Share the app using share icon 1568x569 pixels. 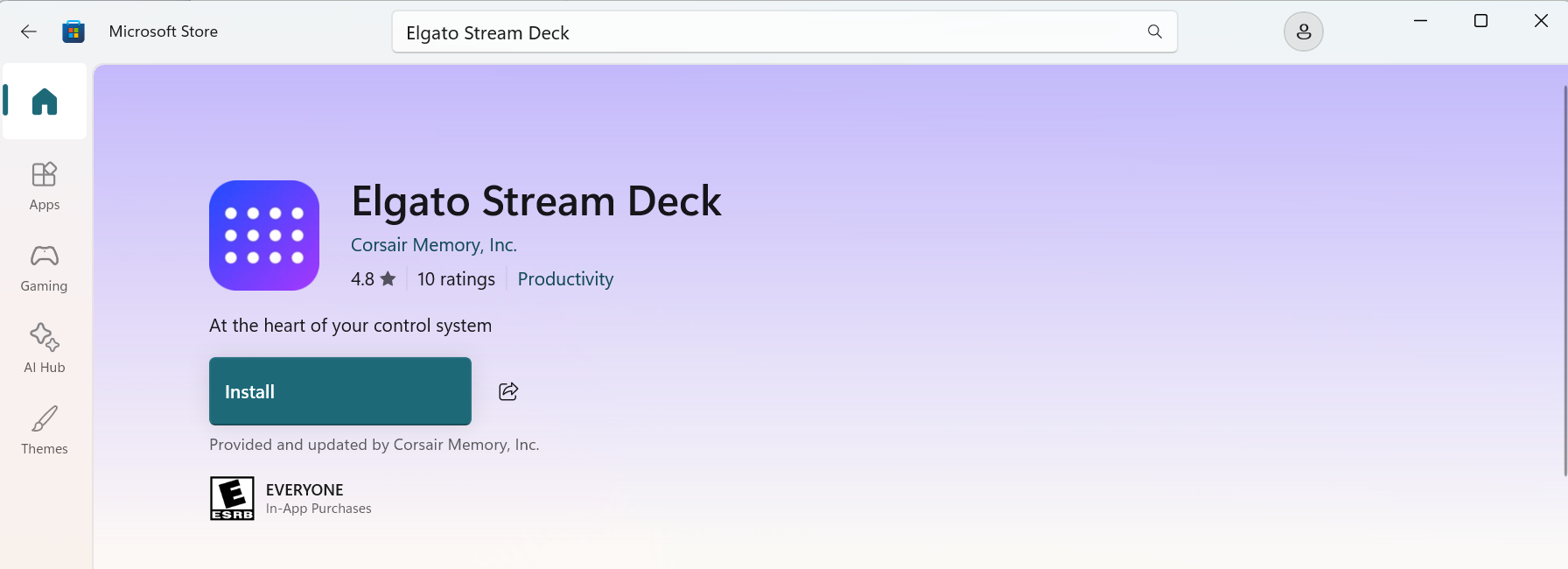click(508, 391)
